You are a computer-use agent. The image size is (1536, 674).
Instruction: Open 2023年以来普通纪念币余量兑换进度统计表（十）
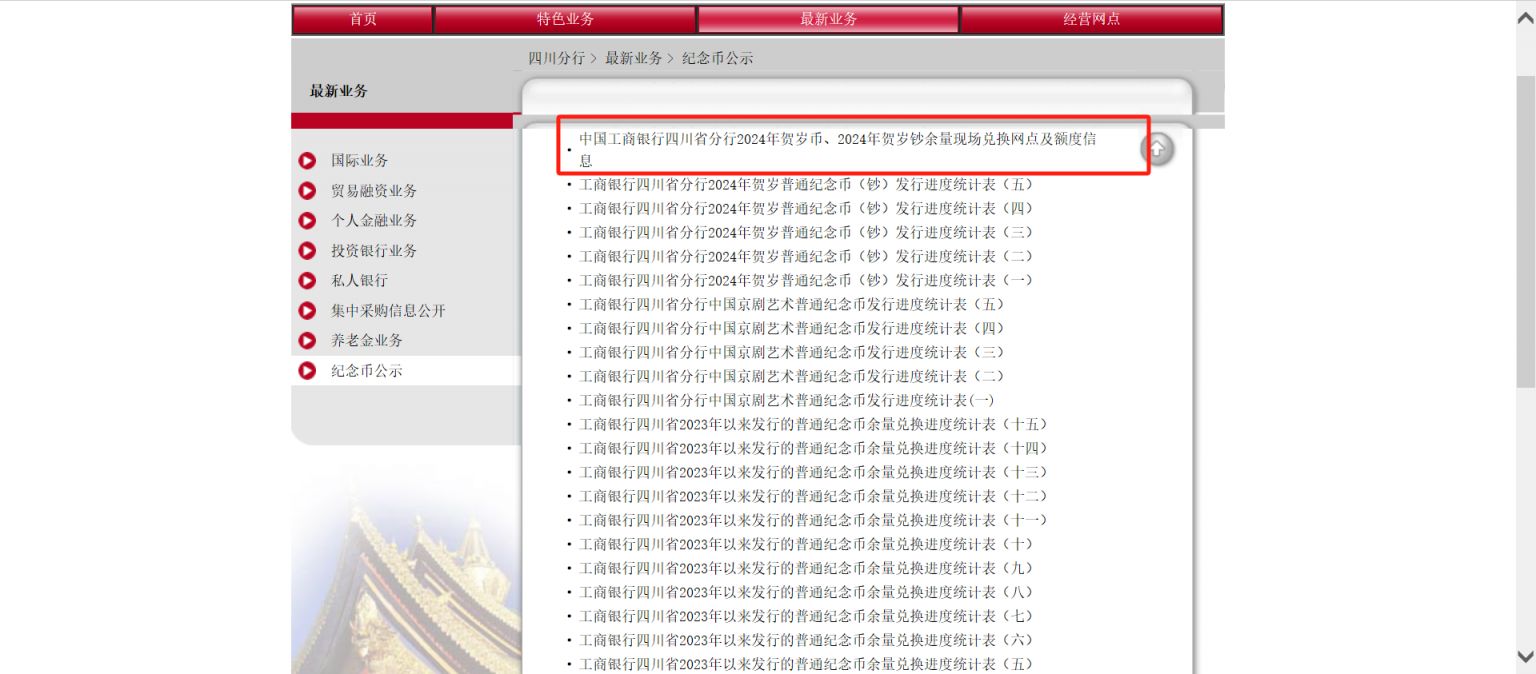[x=807, y=544]
